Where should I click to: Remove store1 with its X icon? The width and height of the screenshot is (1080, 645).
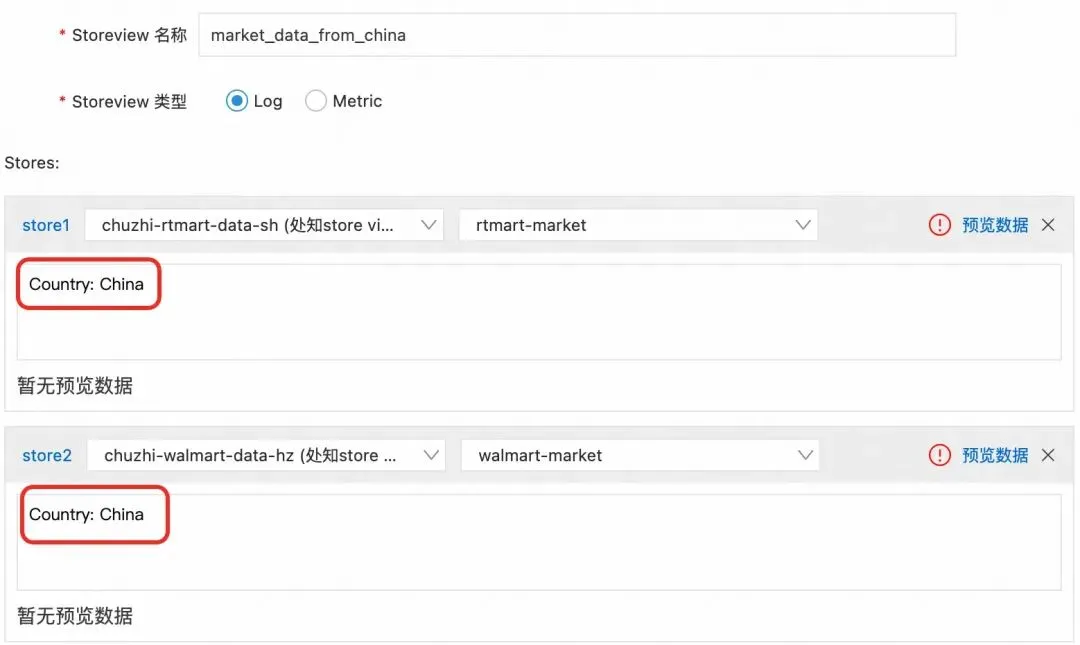[1048, 225]
